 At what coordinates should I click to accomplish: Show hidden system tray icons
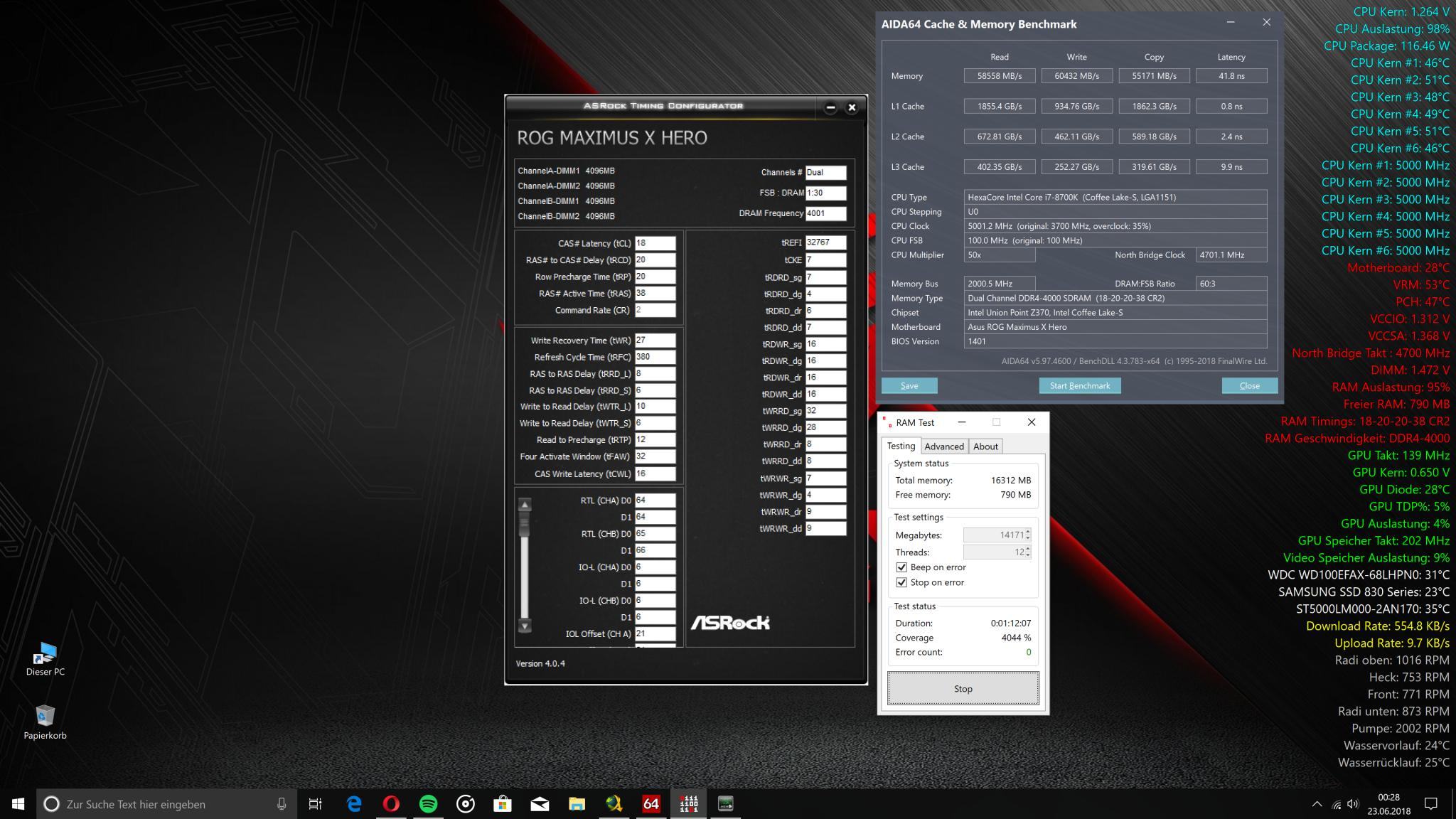pos(1317,804)
